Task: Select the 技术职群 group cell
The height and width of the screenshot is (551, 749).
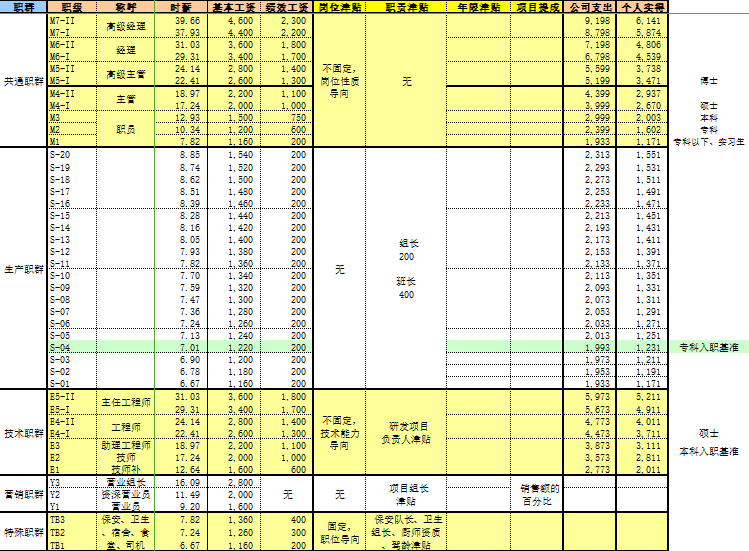Action: [x=22, y=432]
